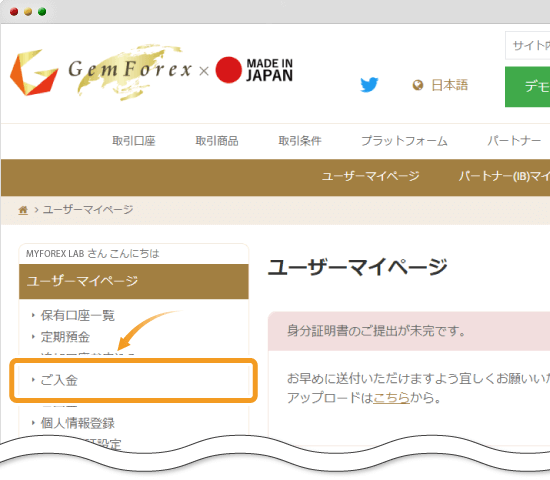Open the Twitter bird icon
This screenshot has height=480, width=550.
point(369,85)
